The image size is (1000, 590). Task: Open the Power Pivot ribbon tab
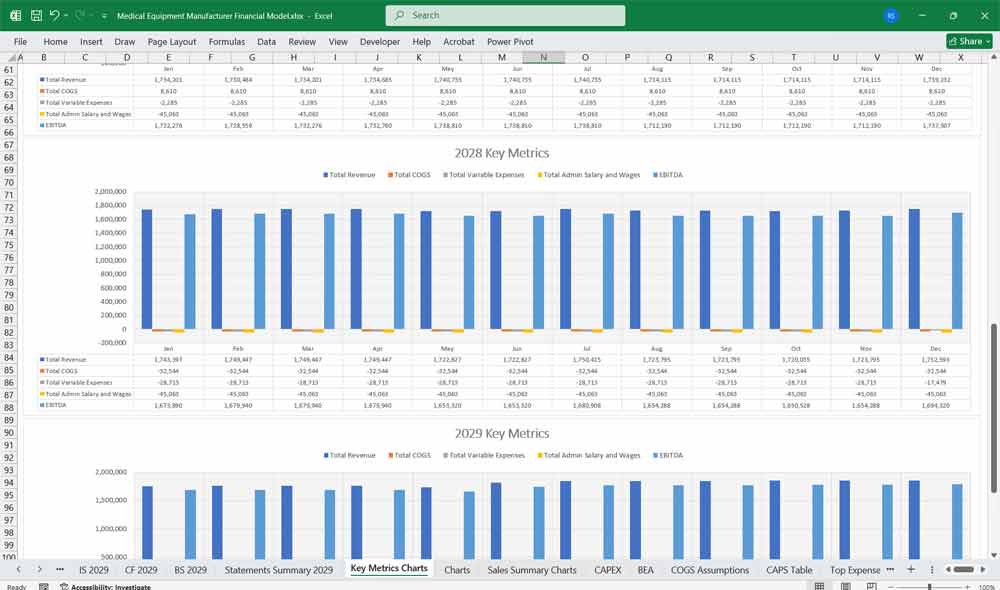coord(510,42)
